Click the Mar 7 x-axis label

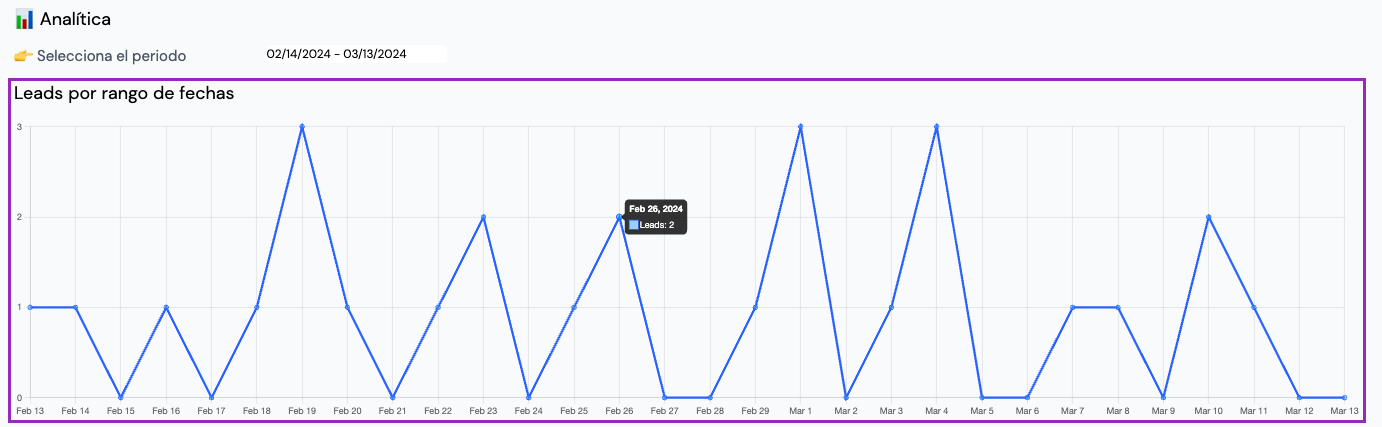pos(1072,411)
